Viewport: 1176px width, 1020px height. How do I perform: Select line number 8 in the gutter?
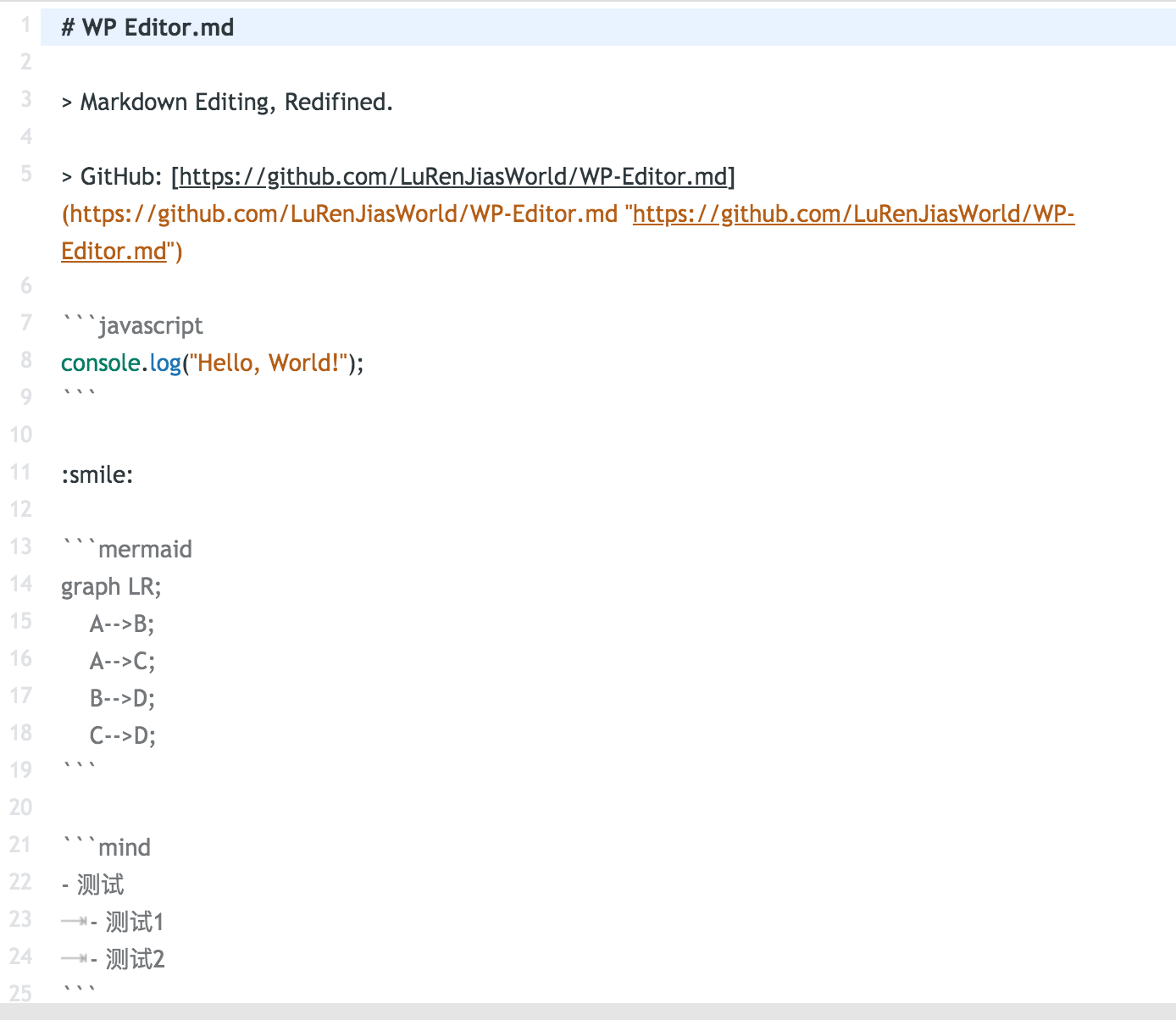tap(25, 361)
